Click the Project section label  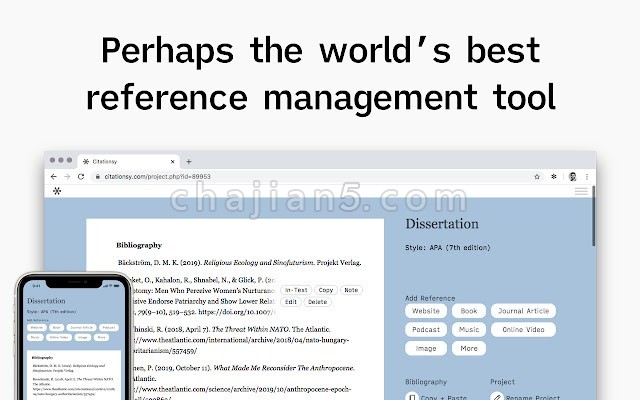click(502, 382)
